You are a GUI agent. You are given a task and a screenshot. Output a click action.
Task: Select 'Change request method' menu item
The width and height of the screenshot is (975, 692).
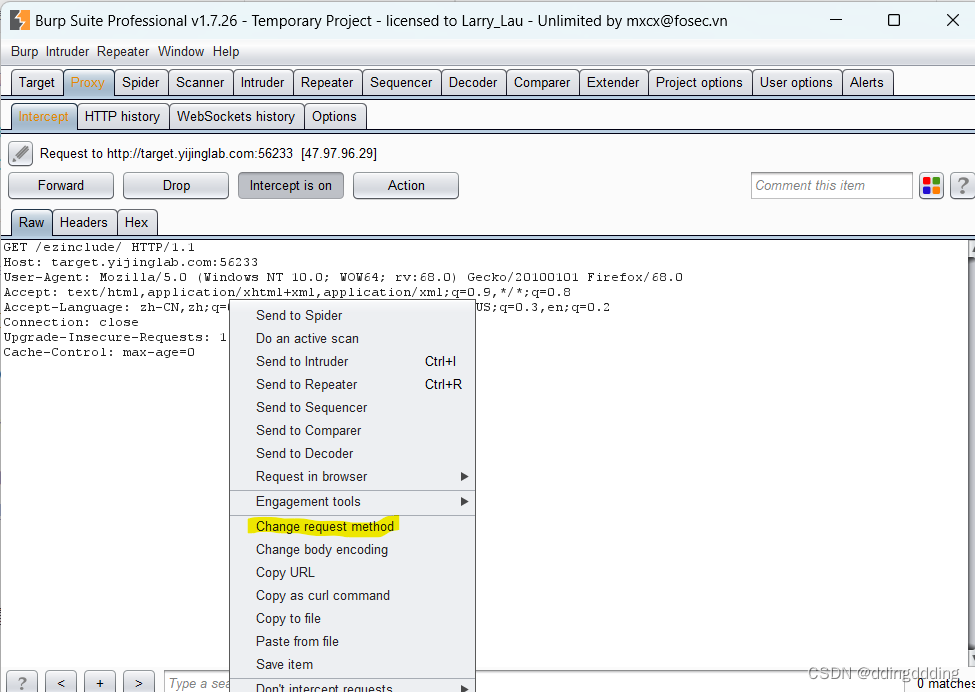(x=353, y=527)
